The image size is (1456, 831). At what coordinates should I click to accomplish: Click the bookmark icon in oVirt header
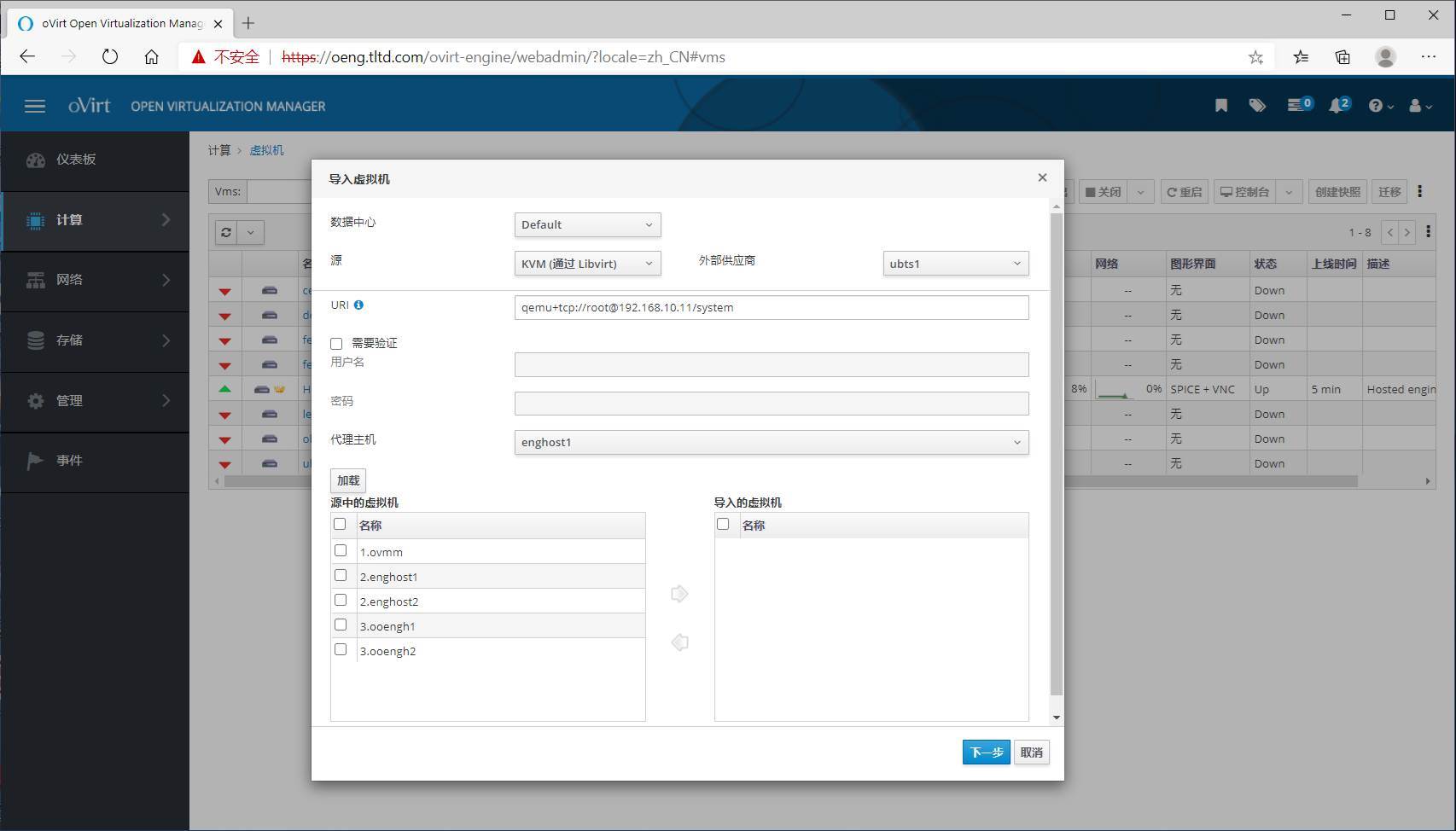coord(1221,106)
